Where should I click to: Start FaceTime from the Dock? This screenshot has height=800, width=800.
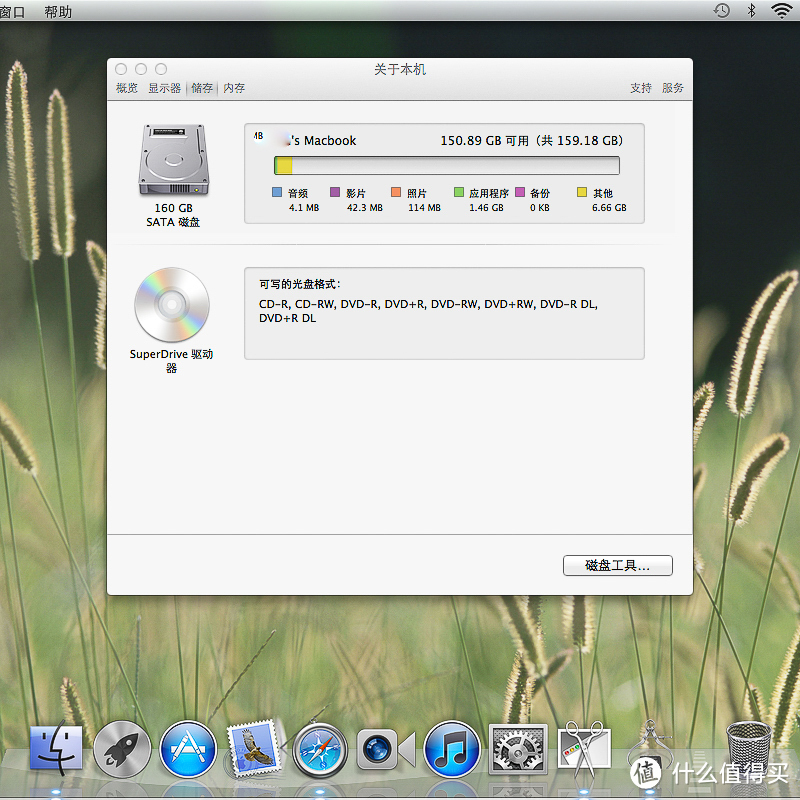(x=385, y=748)
